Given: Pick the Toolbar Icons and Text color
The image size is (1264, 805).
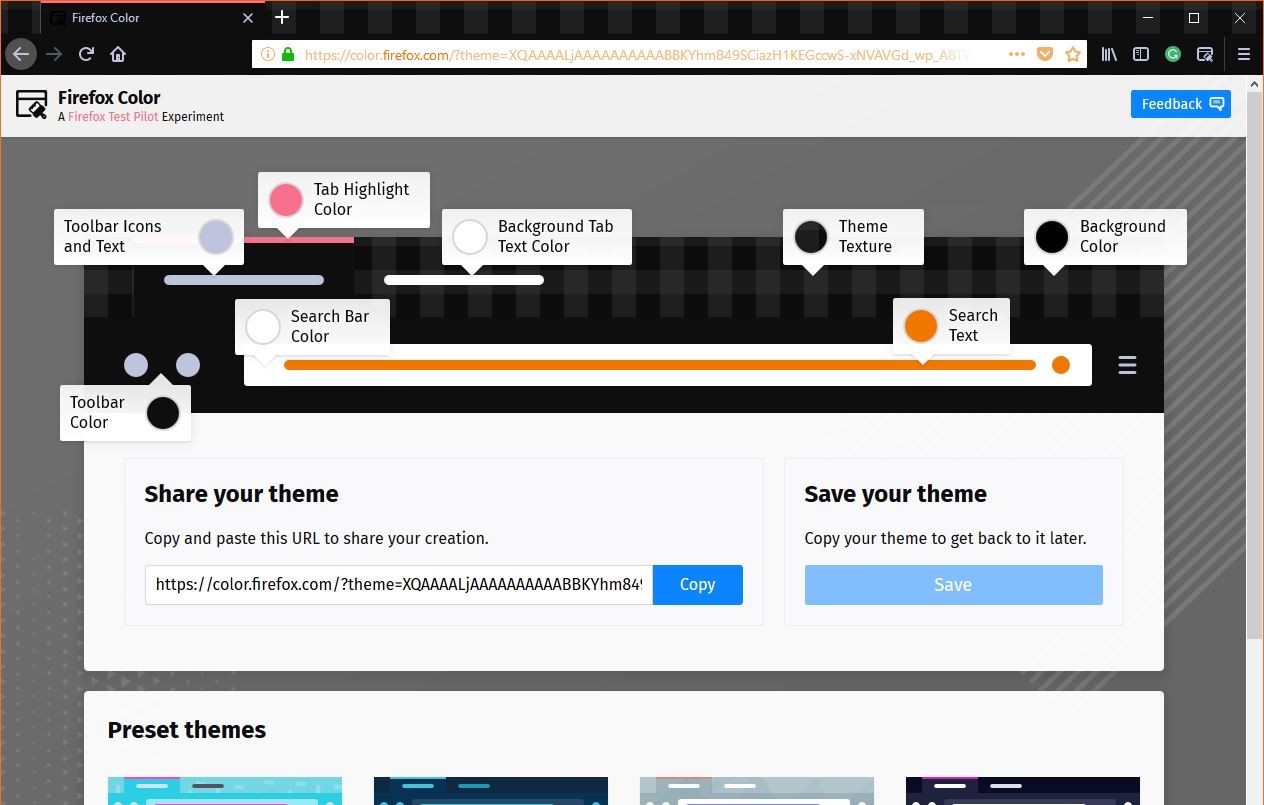Looking at the screenshot, I should pyautogui.click(x=216, y=237).
